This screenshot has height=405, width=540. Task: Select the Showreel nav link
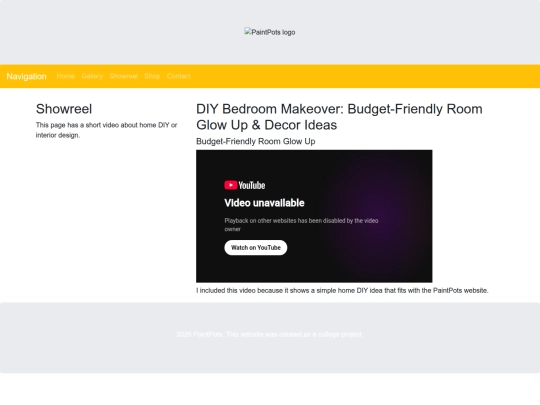click(x=124, y=76)
